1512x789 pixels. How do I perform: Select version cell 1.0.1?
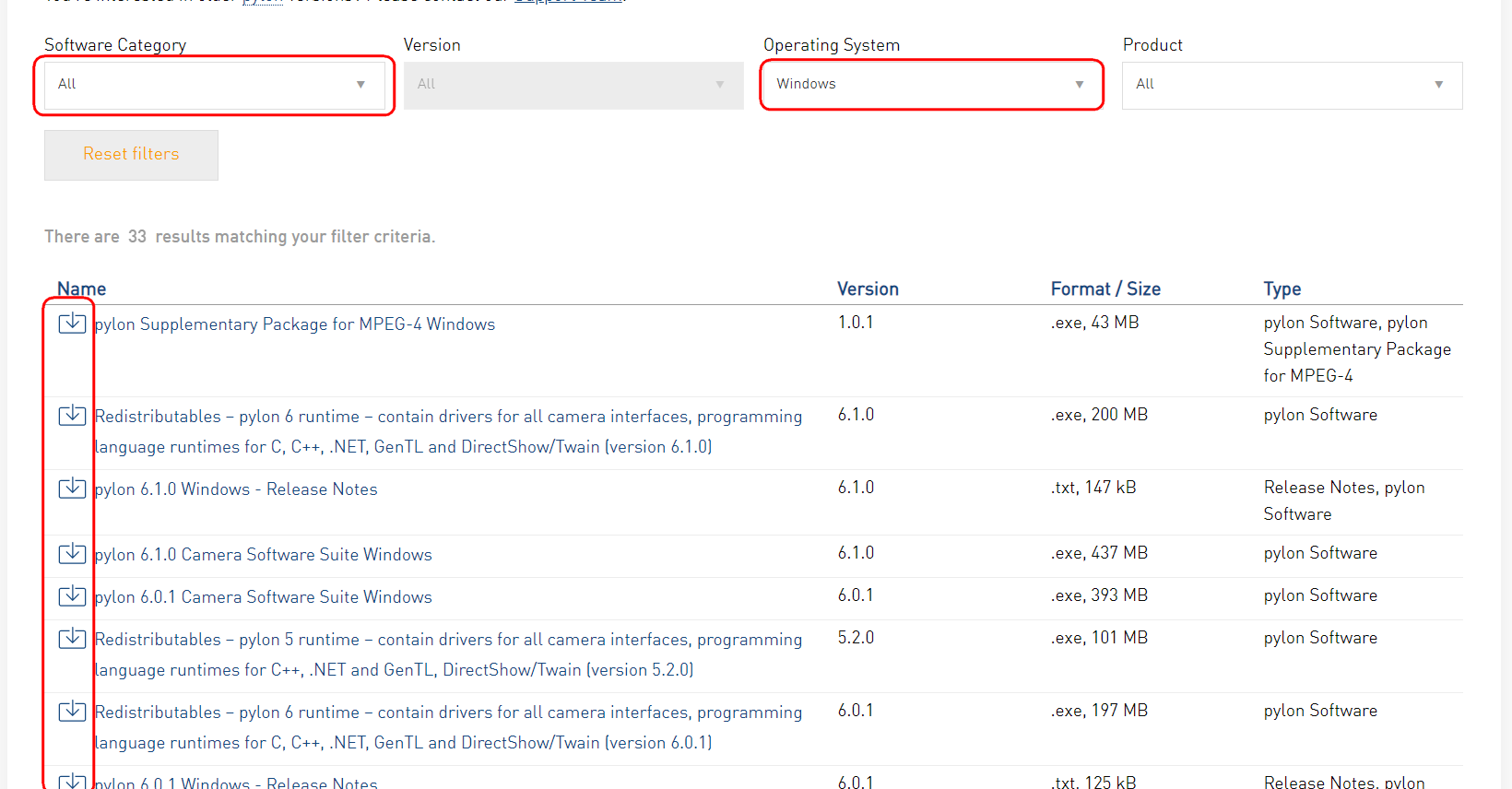coord(856,323)
